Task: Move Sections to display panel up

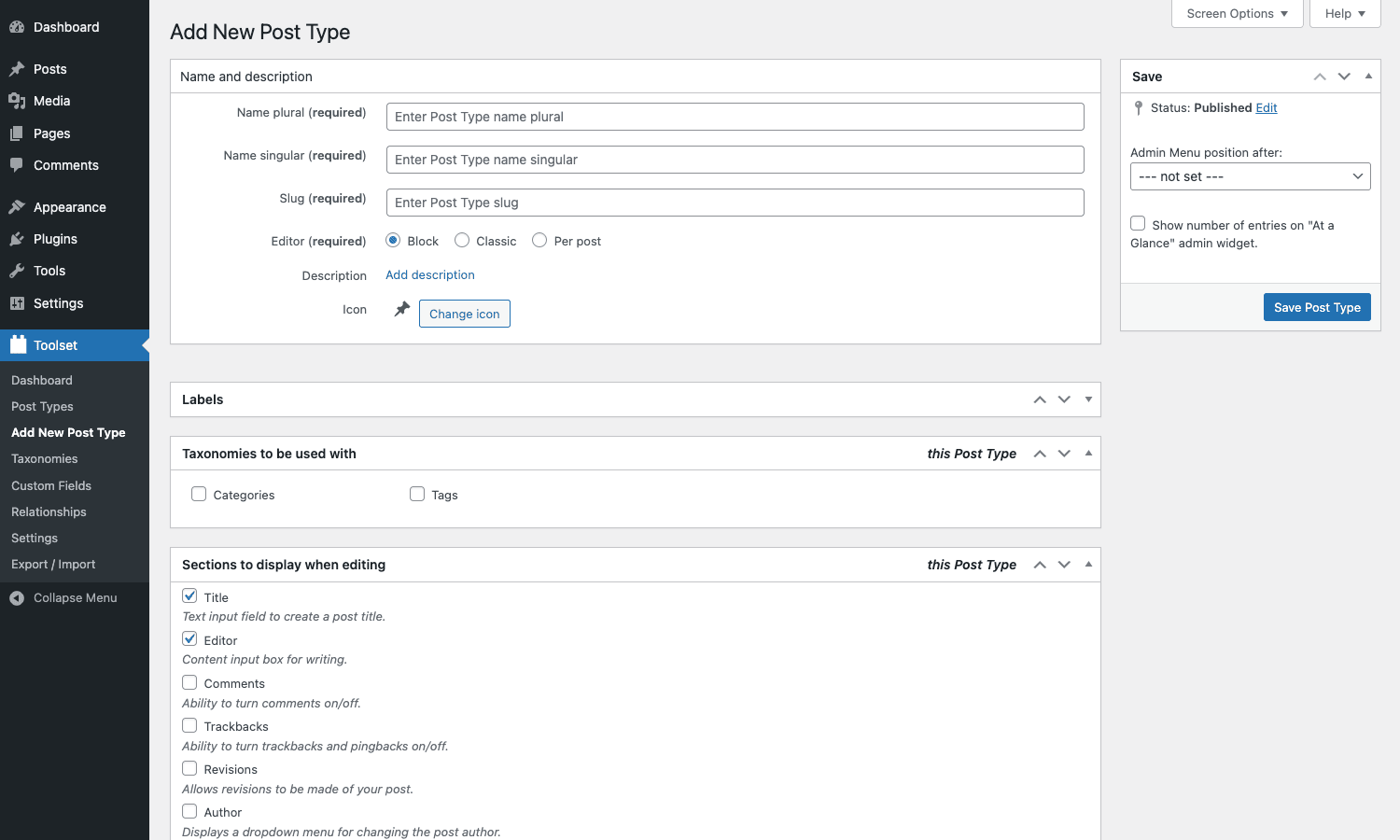Action: point(1040,565)
